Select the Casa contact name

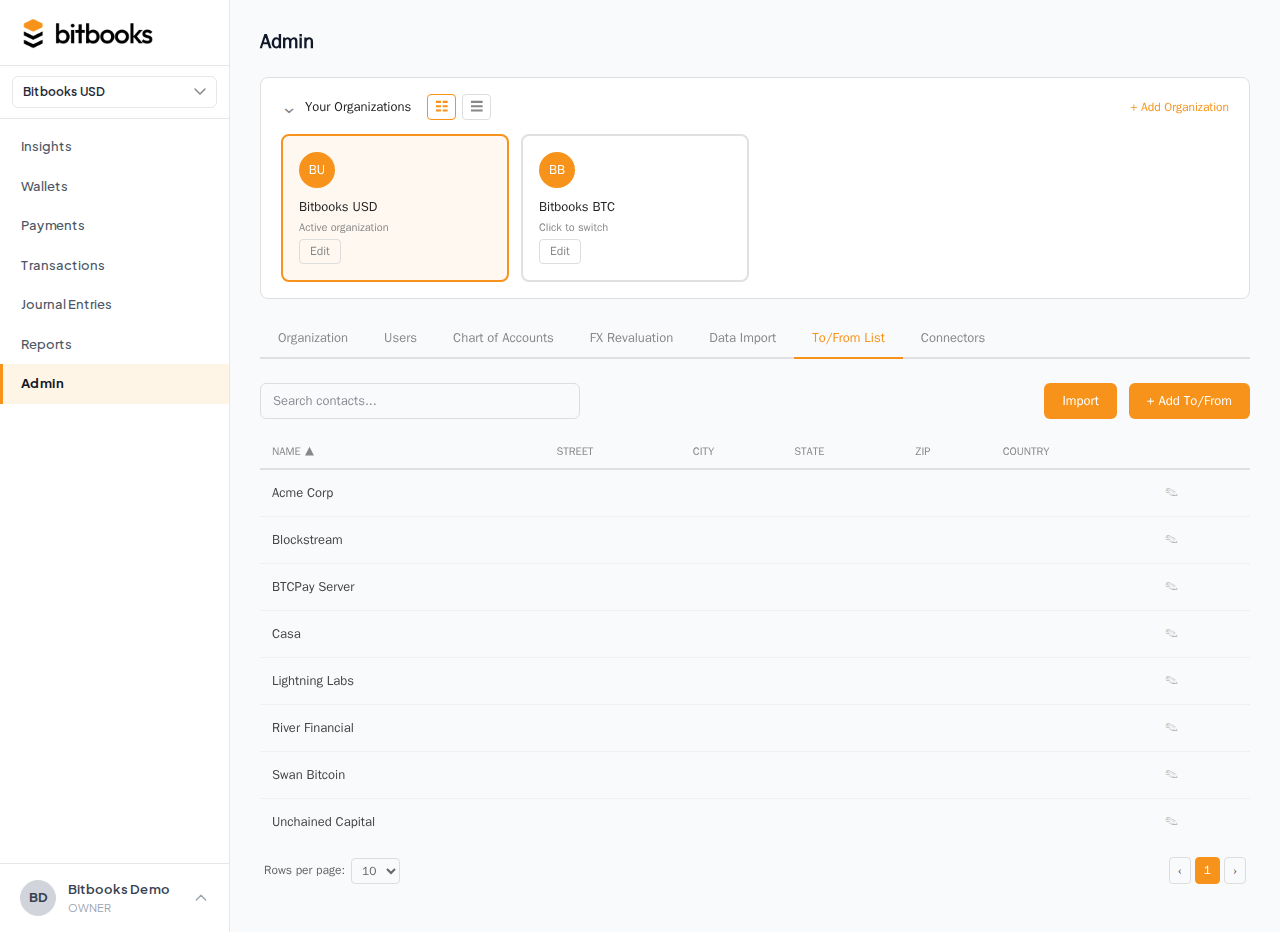tap(286, 634)
